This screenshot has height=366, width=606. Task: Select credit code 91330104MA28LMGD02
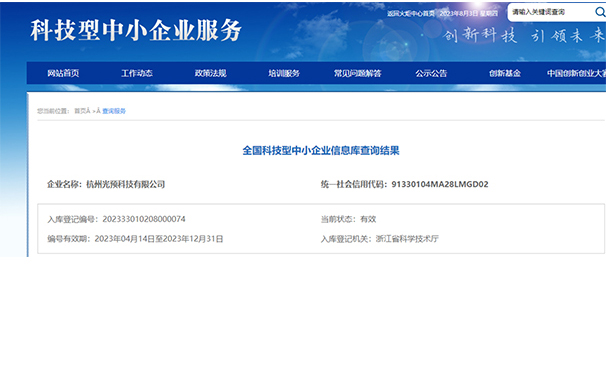(440, 184)
